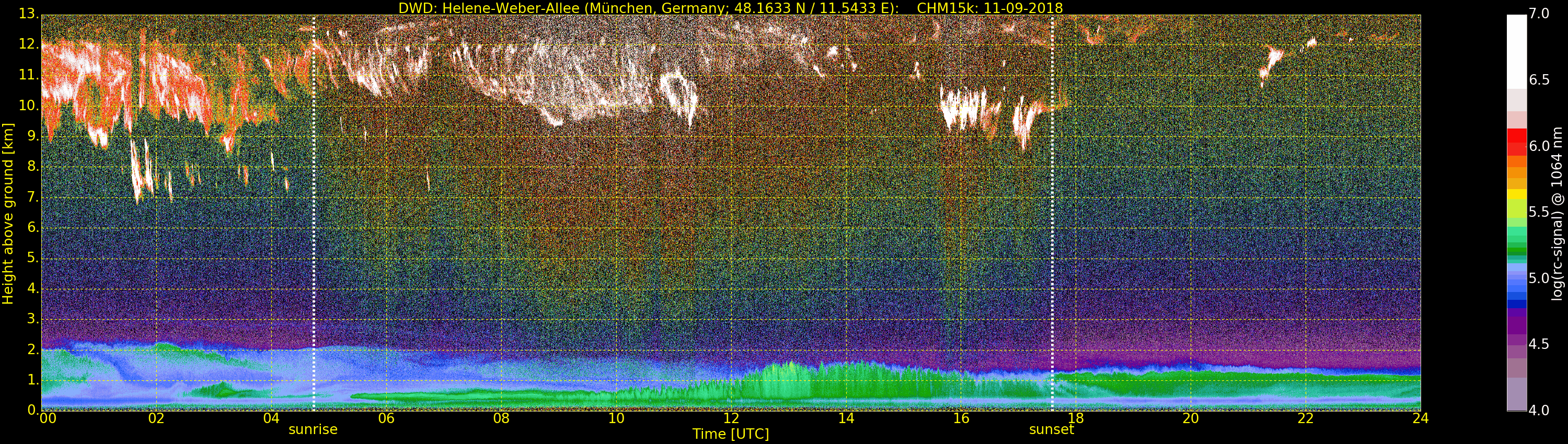Screen dimensions: 1568x444
Task: Click the '4.5' colorbar tick label
Action: 1539,344
